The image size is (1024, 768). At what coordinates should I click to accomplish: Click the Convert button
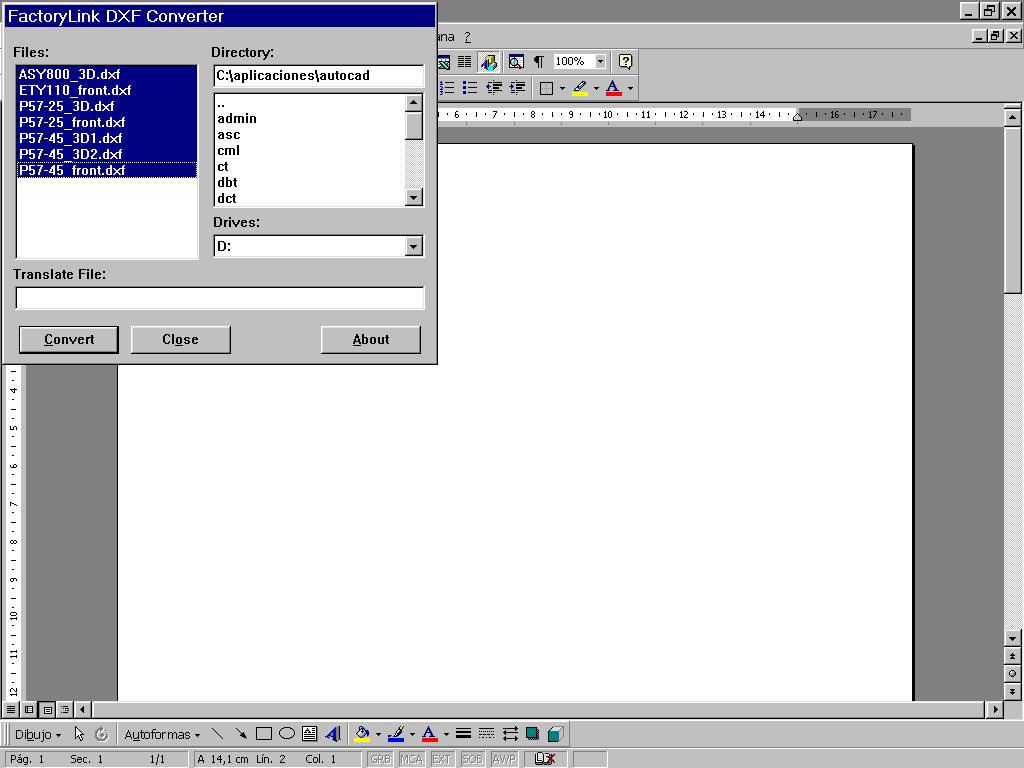pyautogui.click(x=69, y=340)
